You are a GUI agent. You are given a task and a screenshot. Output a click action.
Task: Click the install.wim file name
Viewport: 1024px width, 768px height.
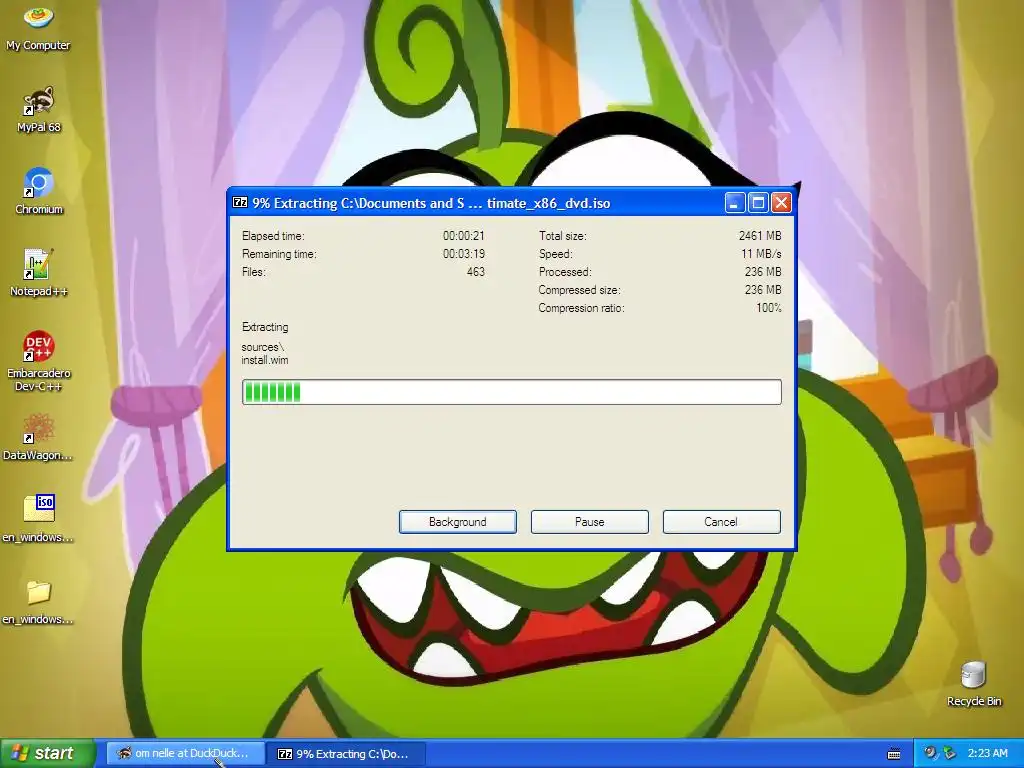[x=264, y=360]
